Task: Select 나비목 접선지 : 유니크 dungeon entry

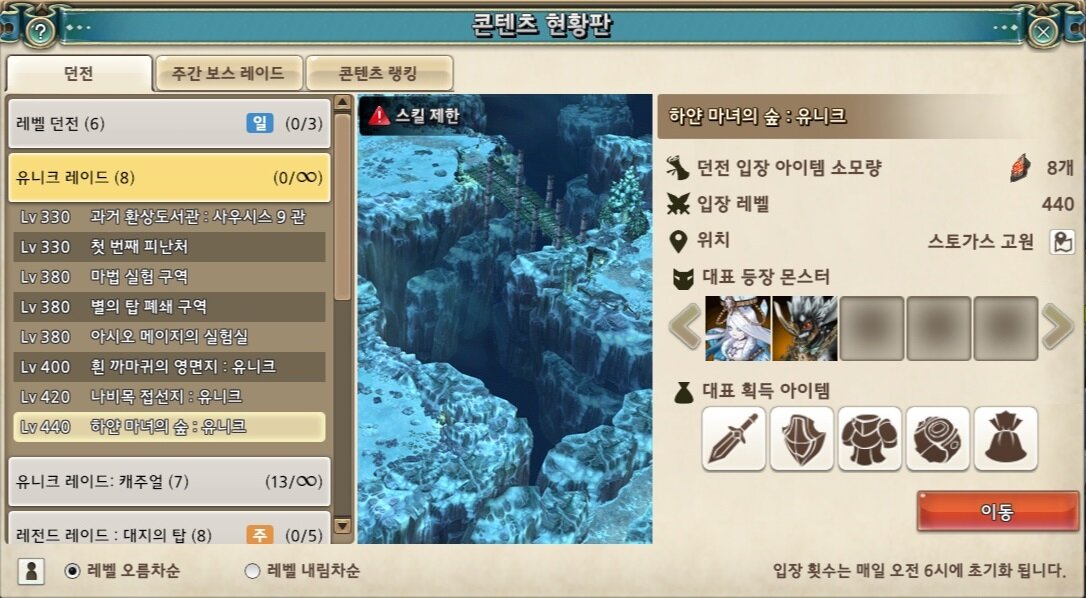Action: click(x=170, y=396)
